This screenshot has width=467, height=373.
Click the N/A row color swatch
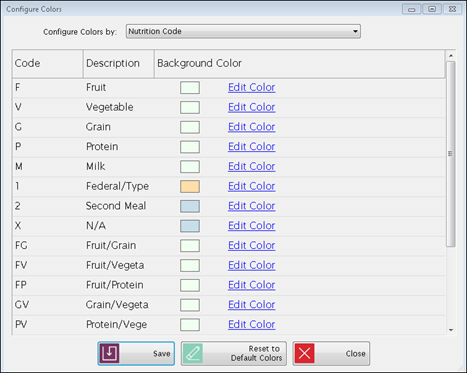pyautogui.click(x=190, y=226)
